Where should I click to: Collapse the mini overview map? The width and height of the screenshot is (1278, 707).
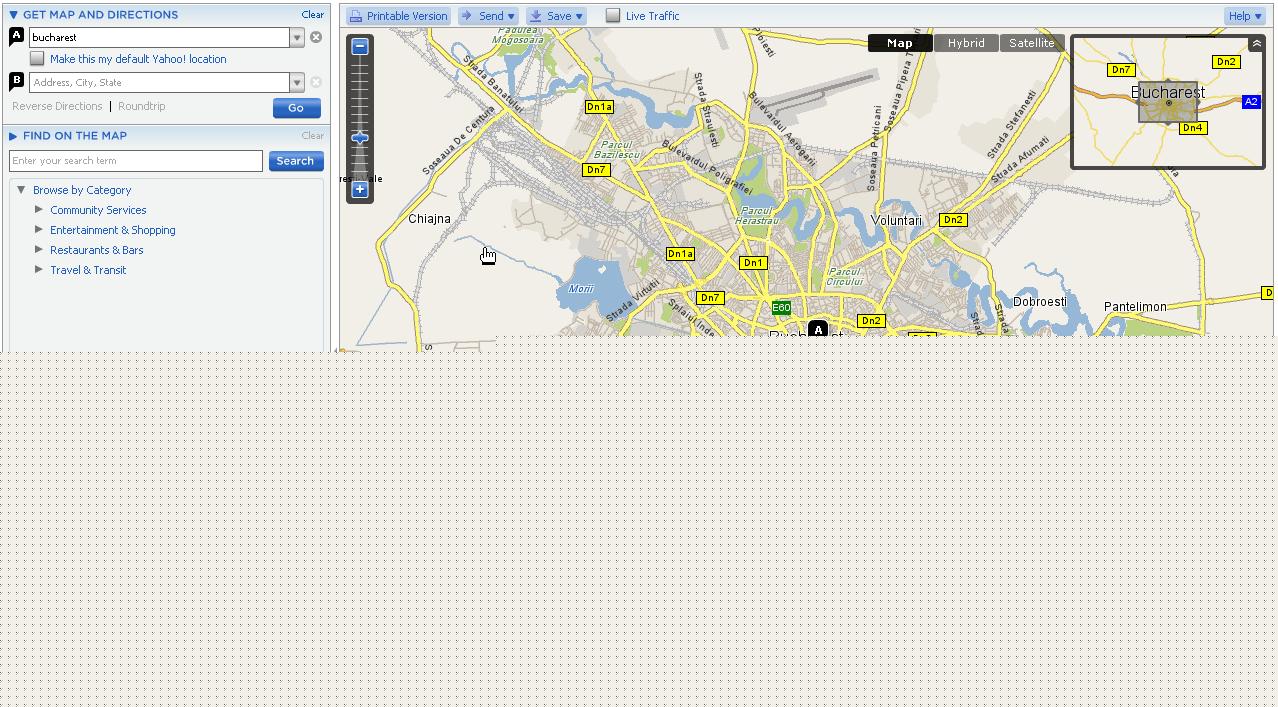[x=1256, y=44]
